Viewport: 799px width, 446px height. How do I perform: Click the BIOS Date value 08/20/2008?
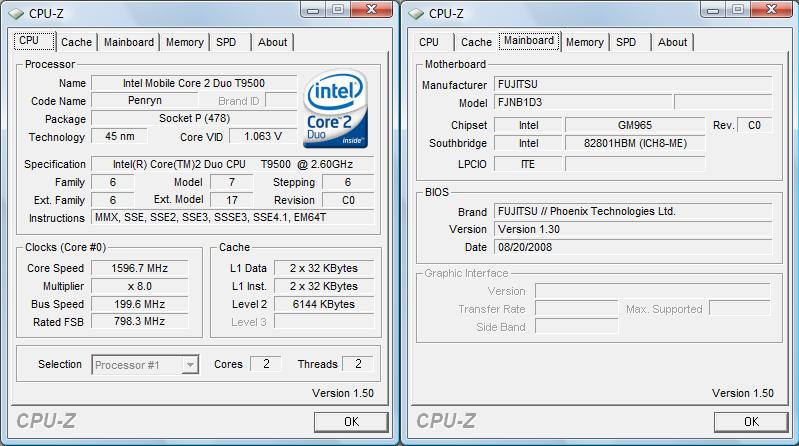[x=633, y=247]
